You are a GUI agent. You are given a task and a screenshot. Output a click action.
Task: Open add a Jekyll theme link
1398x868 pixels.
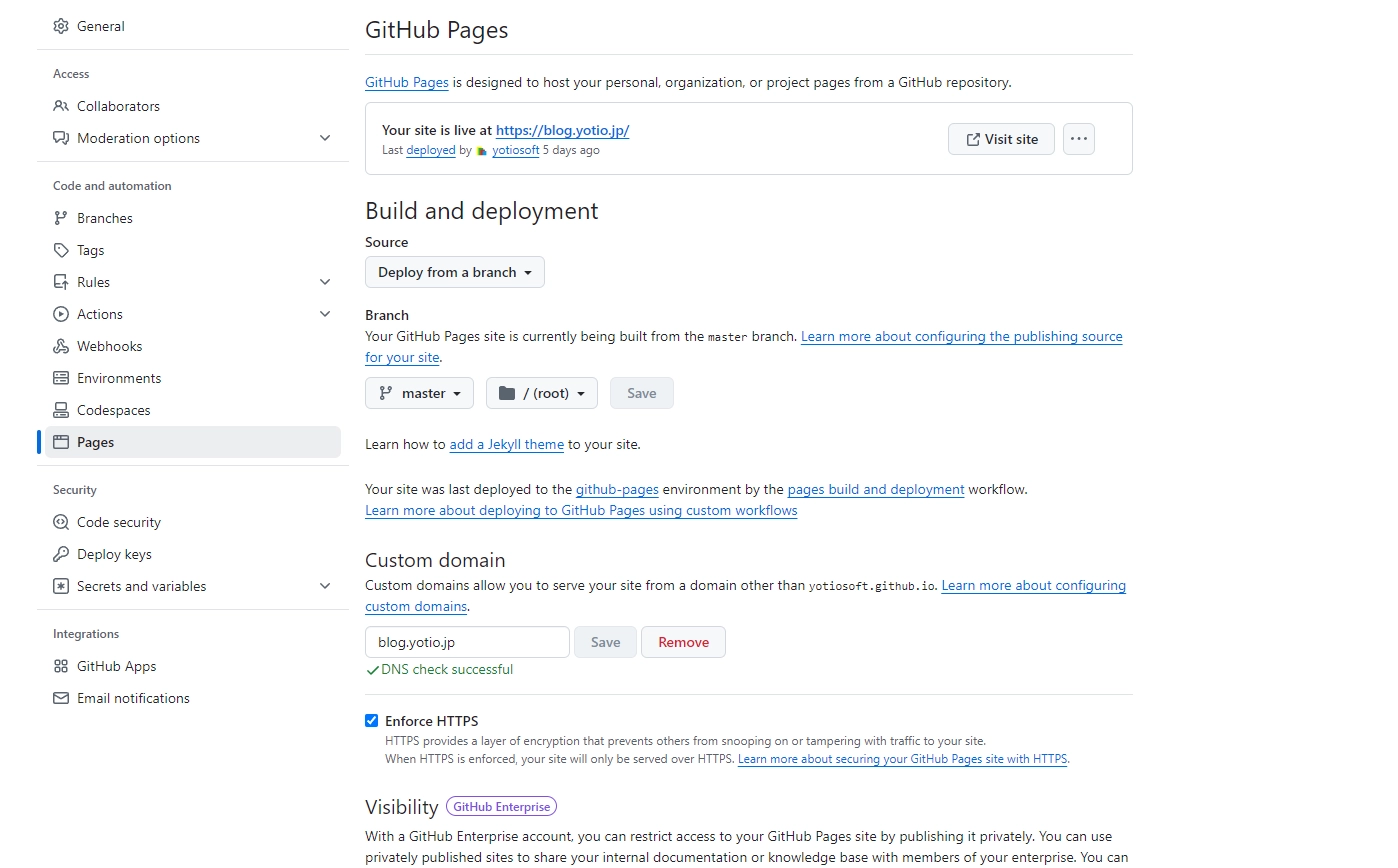coord(507,444)
